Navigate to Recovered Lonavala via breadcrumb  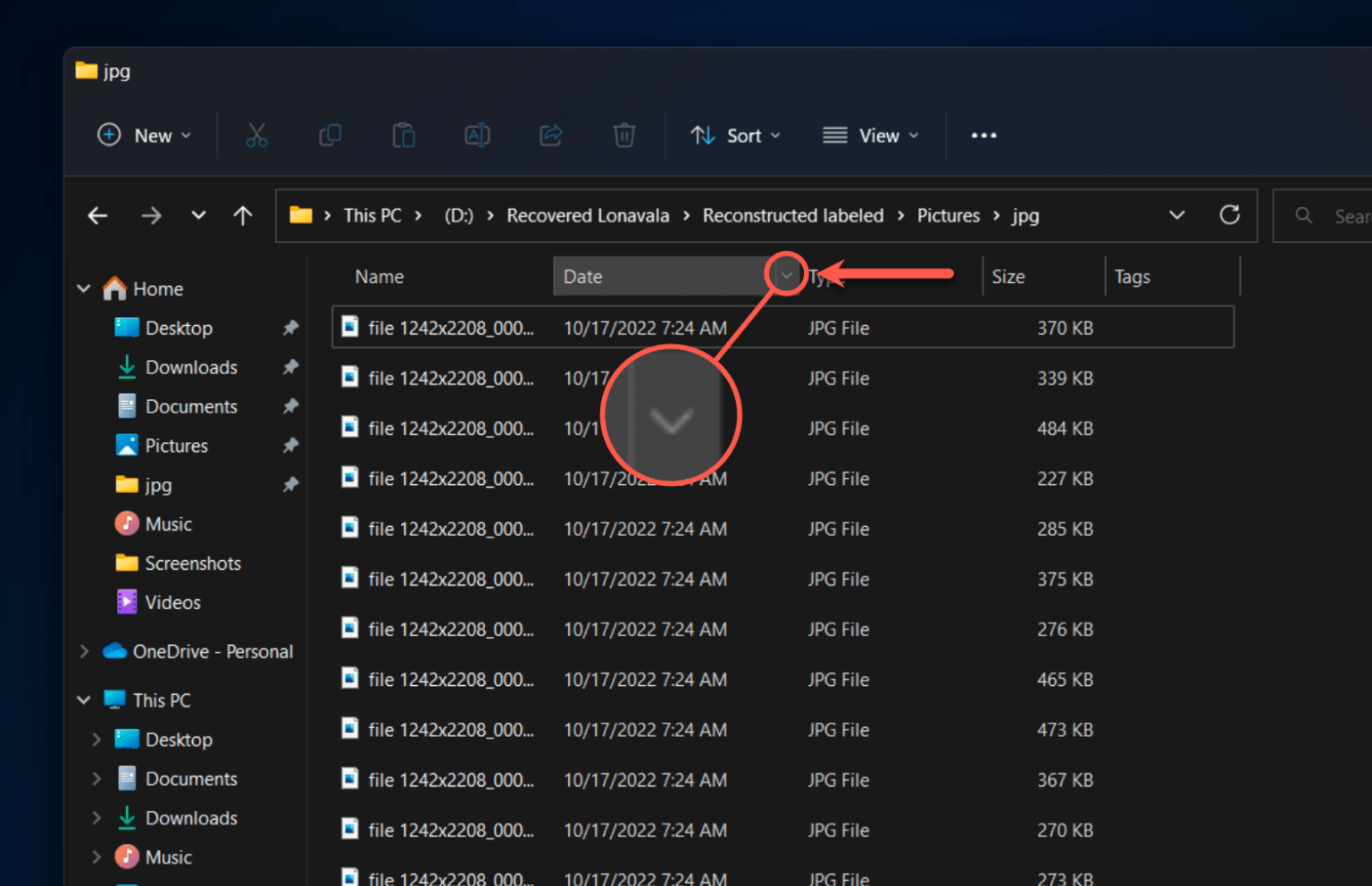(587, 215)
